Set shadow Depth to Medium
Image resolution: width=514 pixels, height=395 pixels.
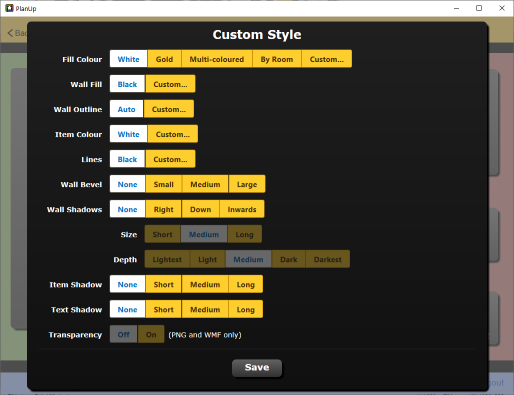(x=248, y=259)
